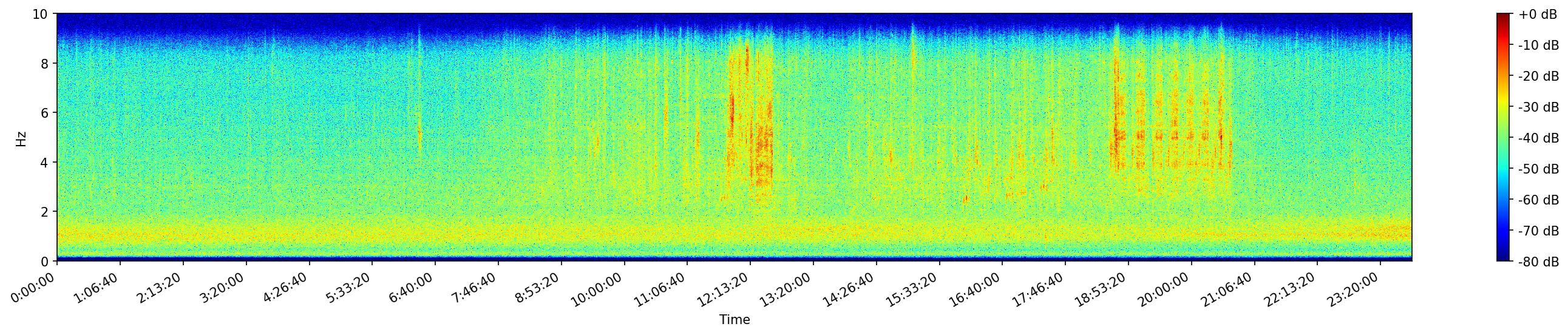Click the 'Time' x-axis title
The height and width of the screenshot is (335, 1568).
coord(734,320)
